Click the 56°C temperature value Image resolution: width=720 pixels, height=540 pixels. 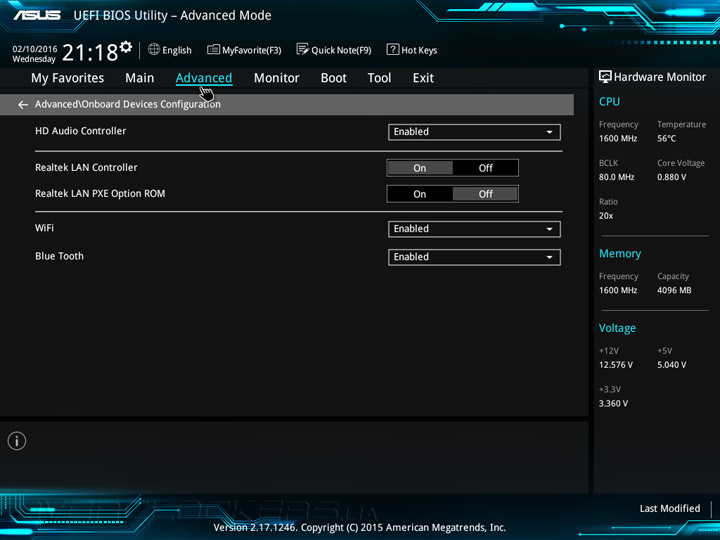tap(666, 139)
